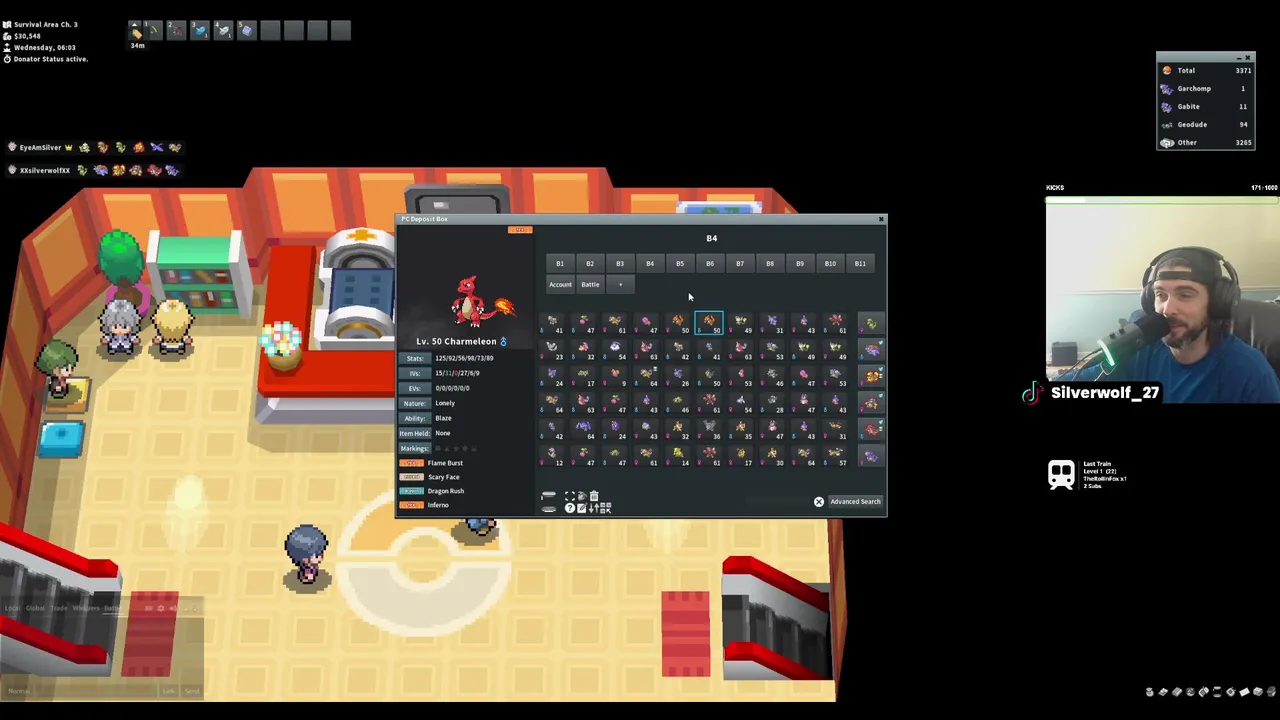Toggle the star marking
The height and width of the screenshot is (720, 1280).
click(x=456, y=448)
